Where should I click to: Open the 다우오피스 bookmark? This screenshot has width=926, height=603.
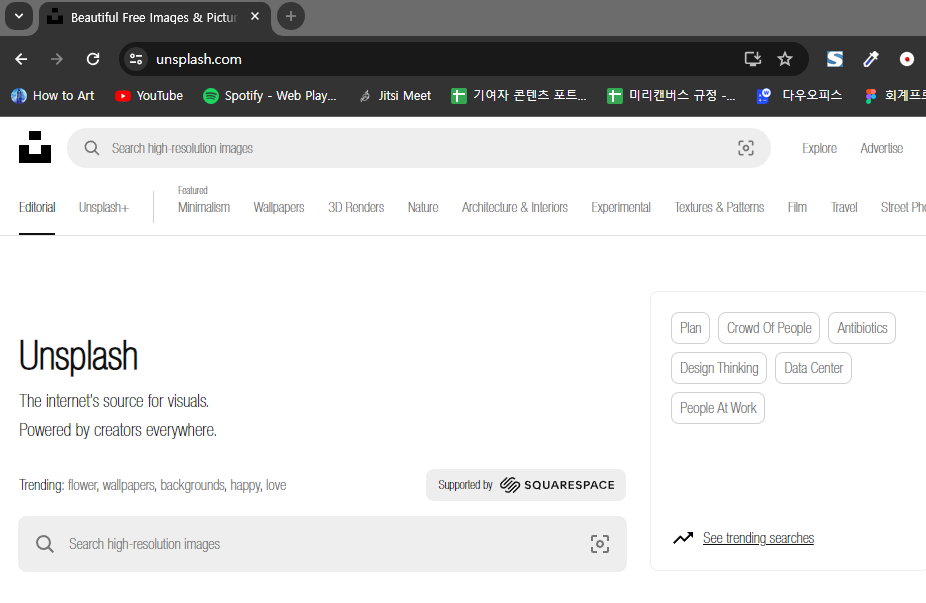(x=799, y=96)
